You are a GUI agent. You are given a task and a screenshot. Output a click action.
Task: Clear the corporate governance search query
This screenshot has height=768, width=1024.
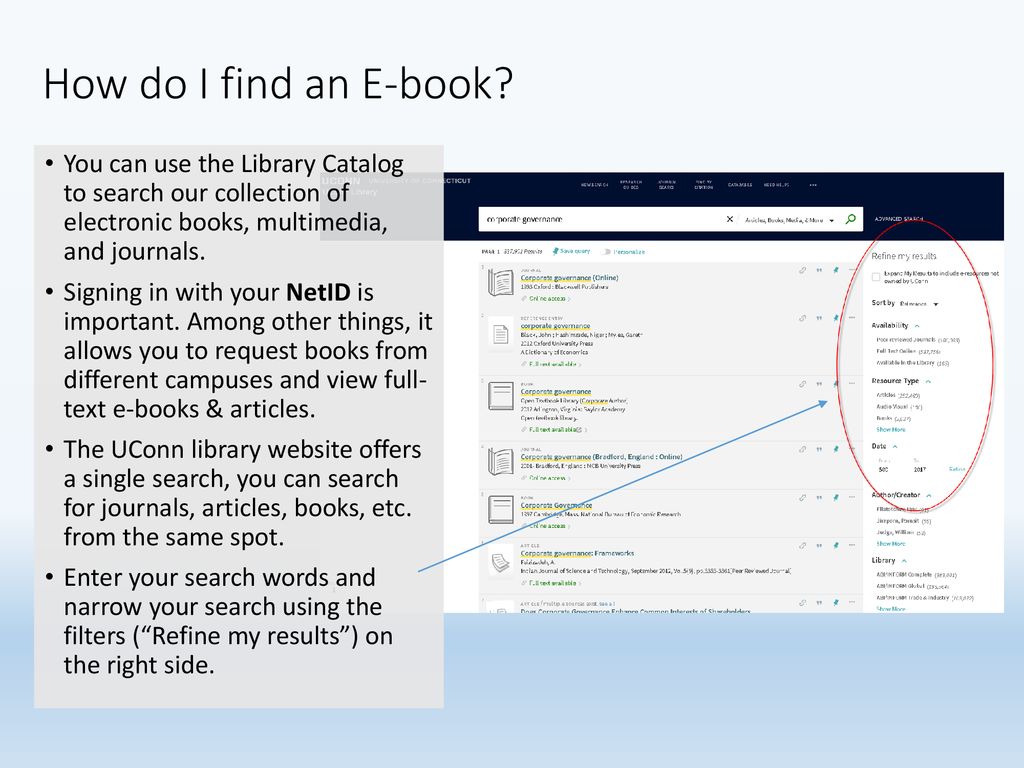coord(729,219)
